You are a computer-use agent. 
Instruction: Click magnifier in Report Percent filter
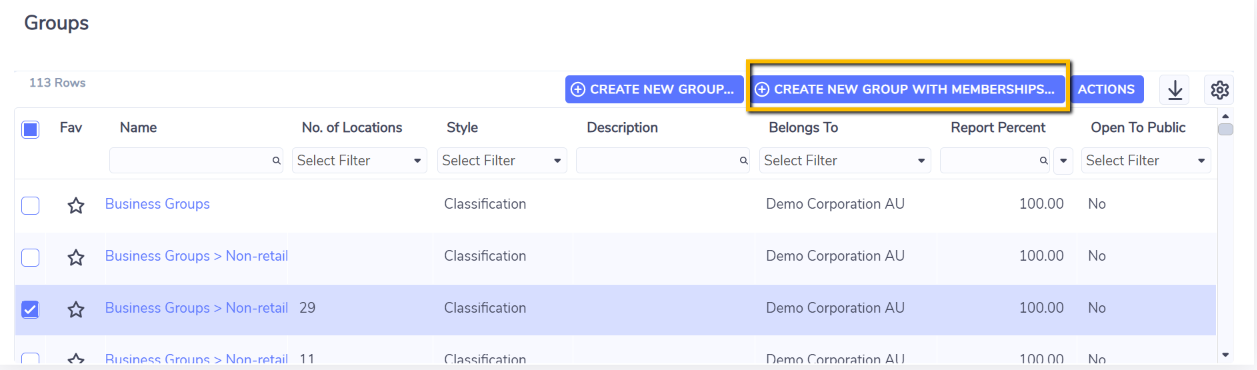click(x=1043, y=160)
